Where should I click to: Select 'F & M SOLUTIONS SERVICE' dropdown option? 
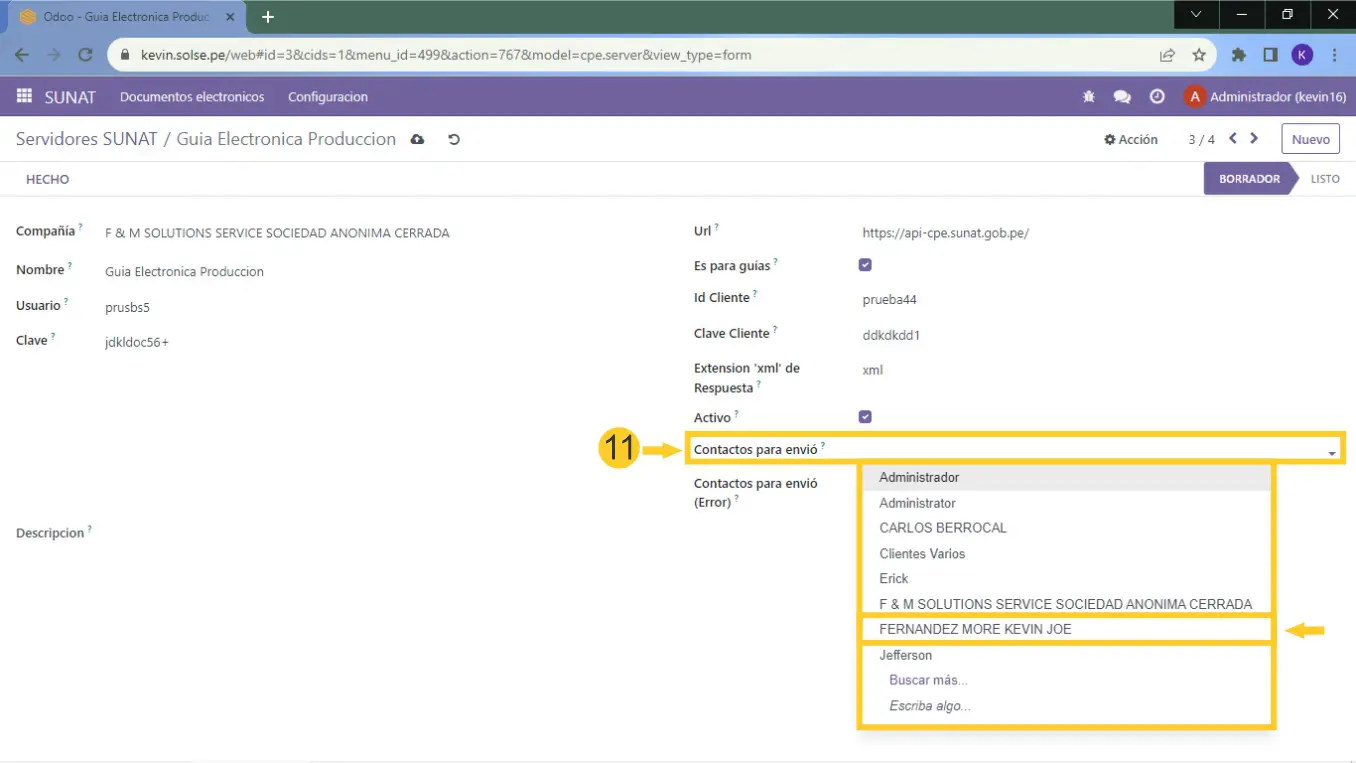(1066, 604)
